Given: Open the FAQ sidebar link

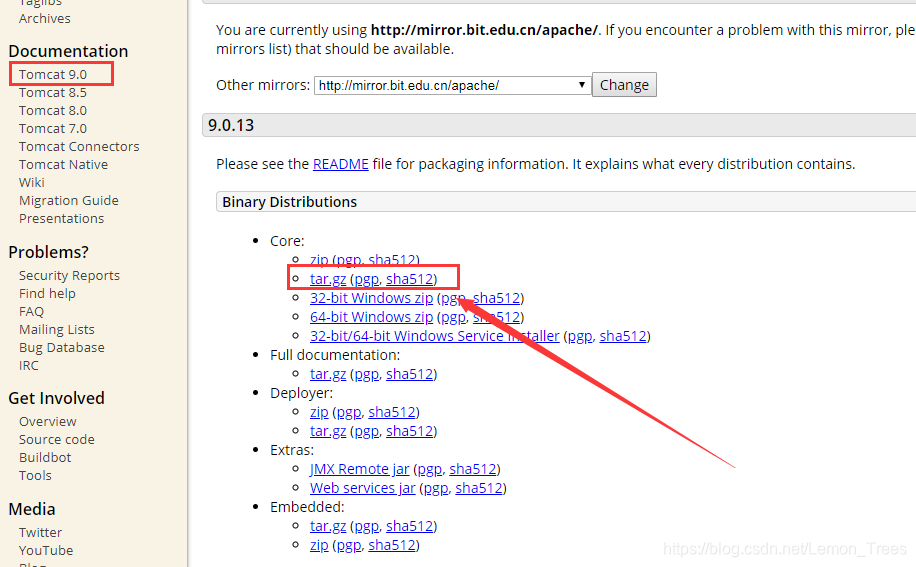Looking at the screenshot, I should point(31,312).
